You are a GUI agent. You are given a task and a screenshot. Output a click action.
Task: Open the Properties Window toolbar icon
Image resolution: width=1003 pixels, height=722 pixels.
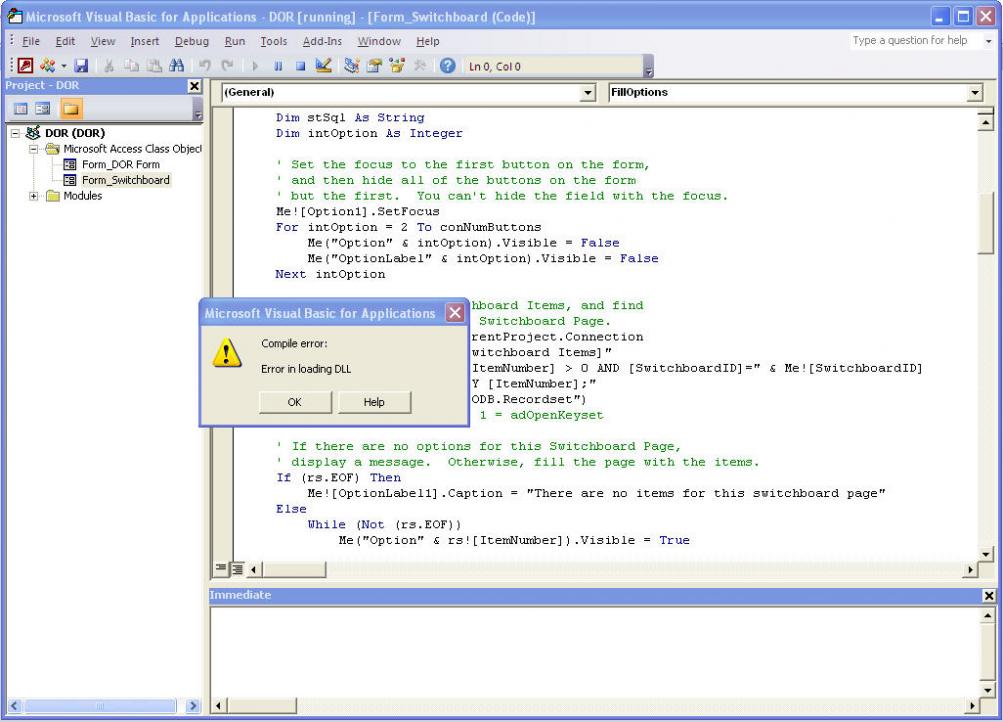(374, 65)
